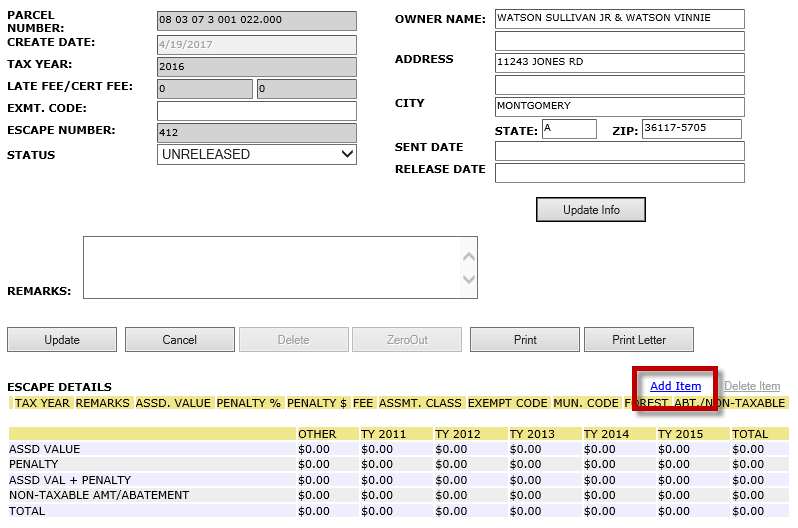Click the REMARKS scrollbar up arrow

[x=469, y=257]
